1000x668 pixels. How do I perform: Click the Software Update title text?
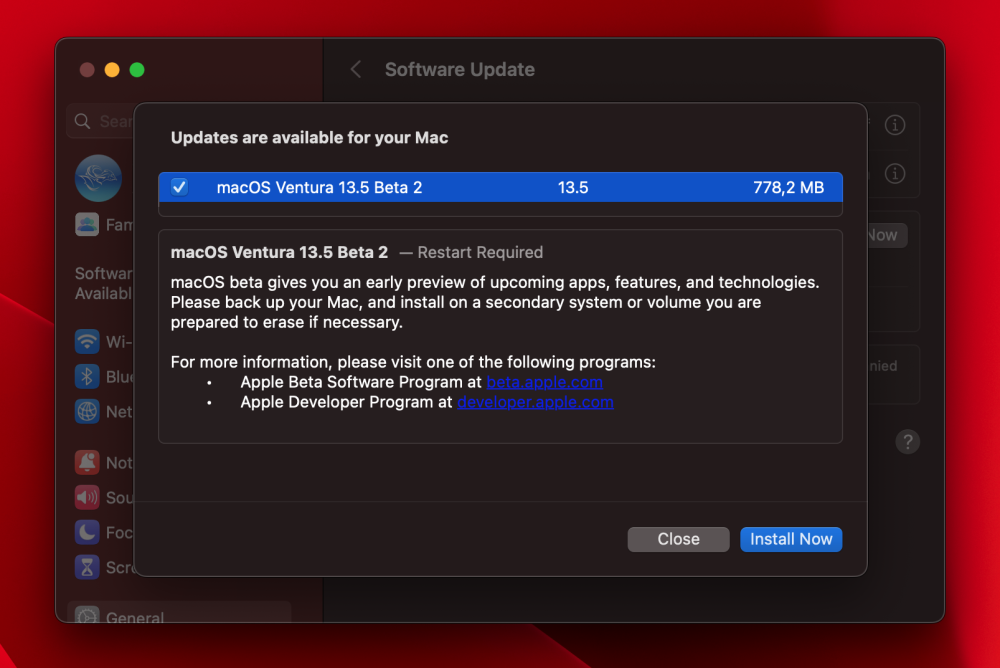(460, 70)
